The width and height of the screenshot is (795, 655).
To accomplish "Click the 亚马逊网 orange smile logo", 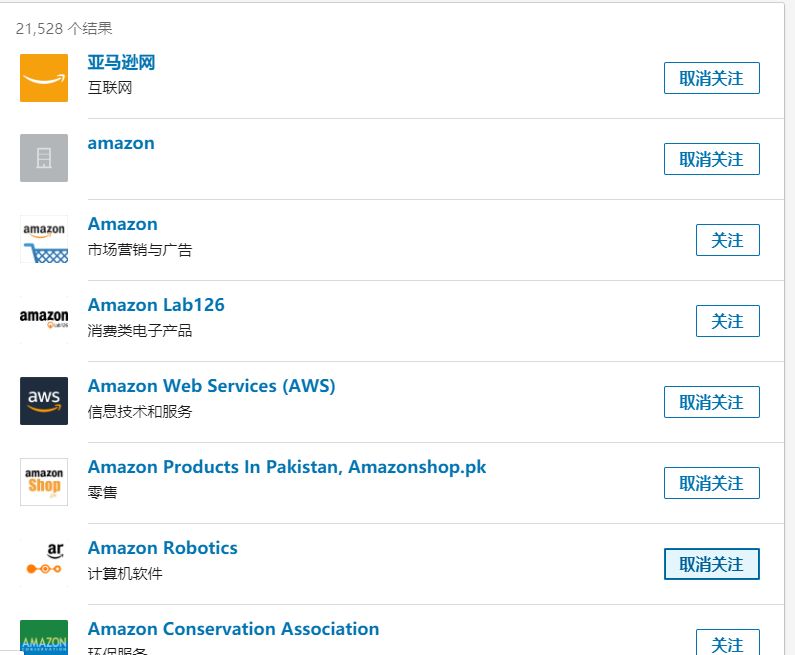I will pos(44,78).
